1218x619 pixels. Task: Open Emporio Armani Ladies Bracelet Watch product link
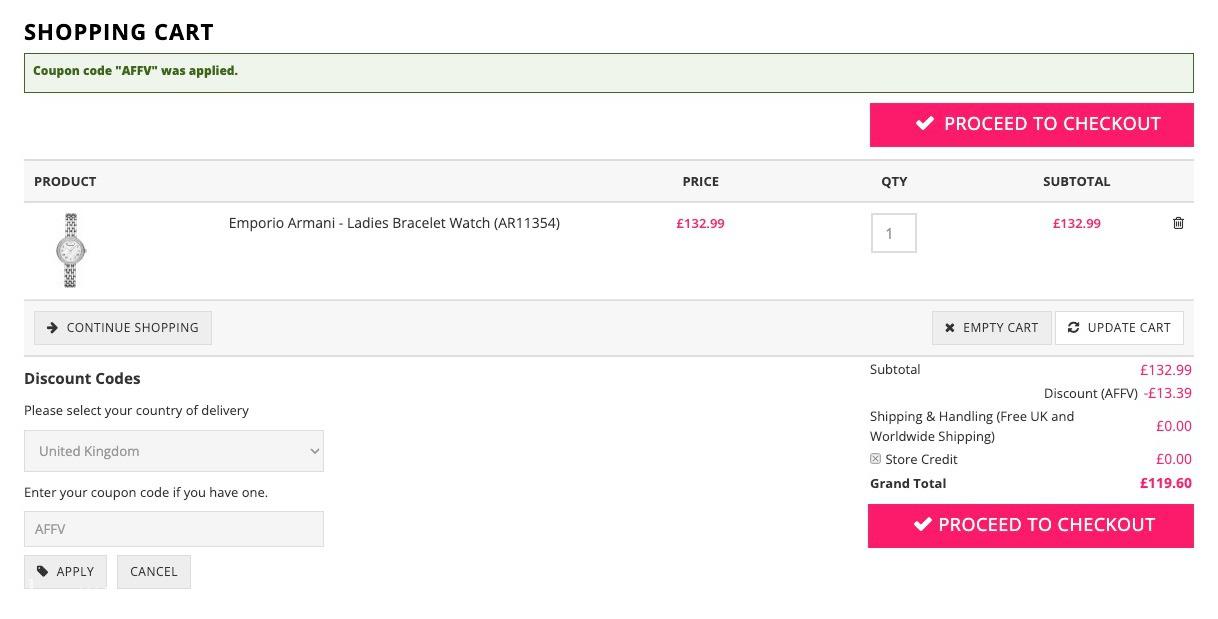click(394, 223)
